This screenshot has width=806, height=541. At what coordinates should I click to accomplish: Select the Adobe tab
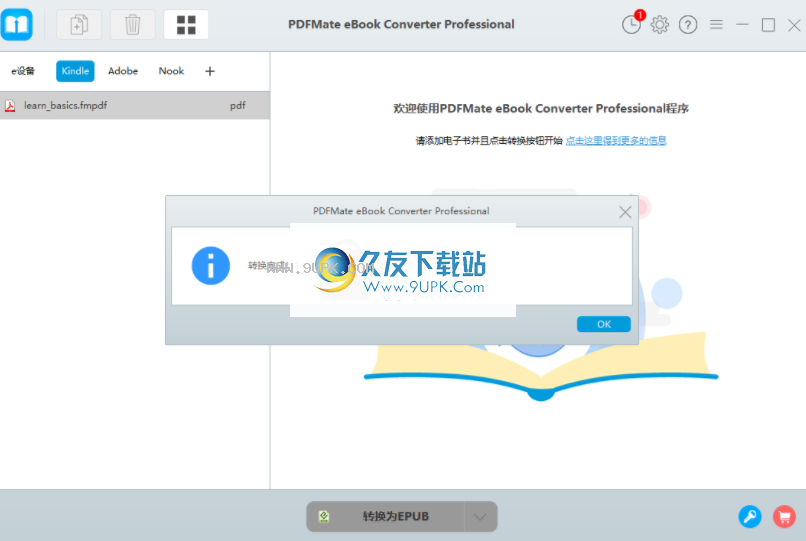click(x=123, y=71)
